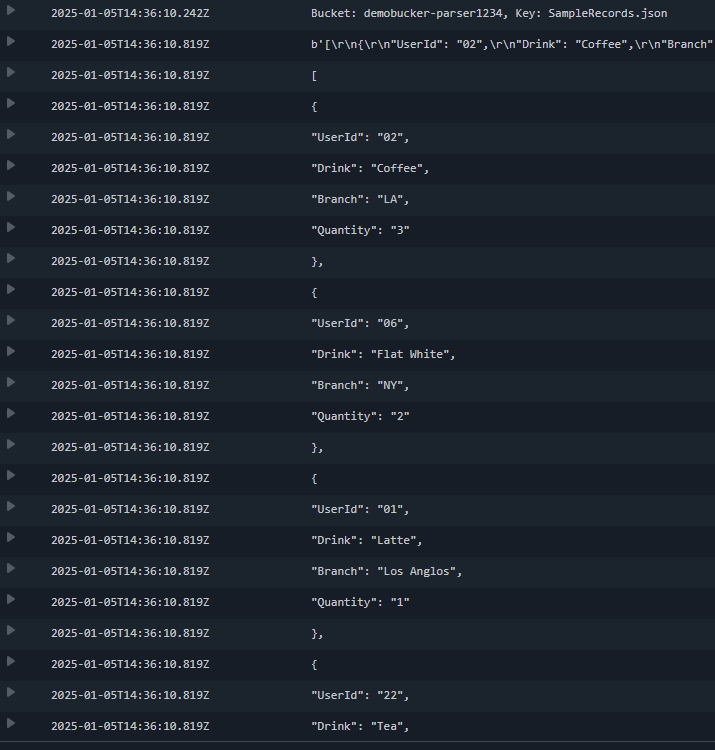The width and height of the screenshot is (715, 750).
Task: Expand the "Branch": "LA" log row
Action: [x=11, y=197]
